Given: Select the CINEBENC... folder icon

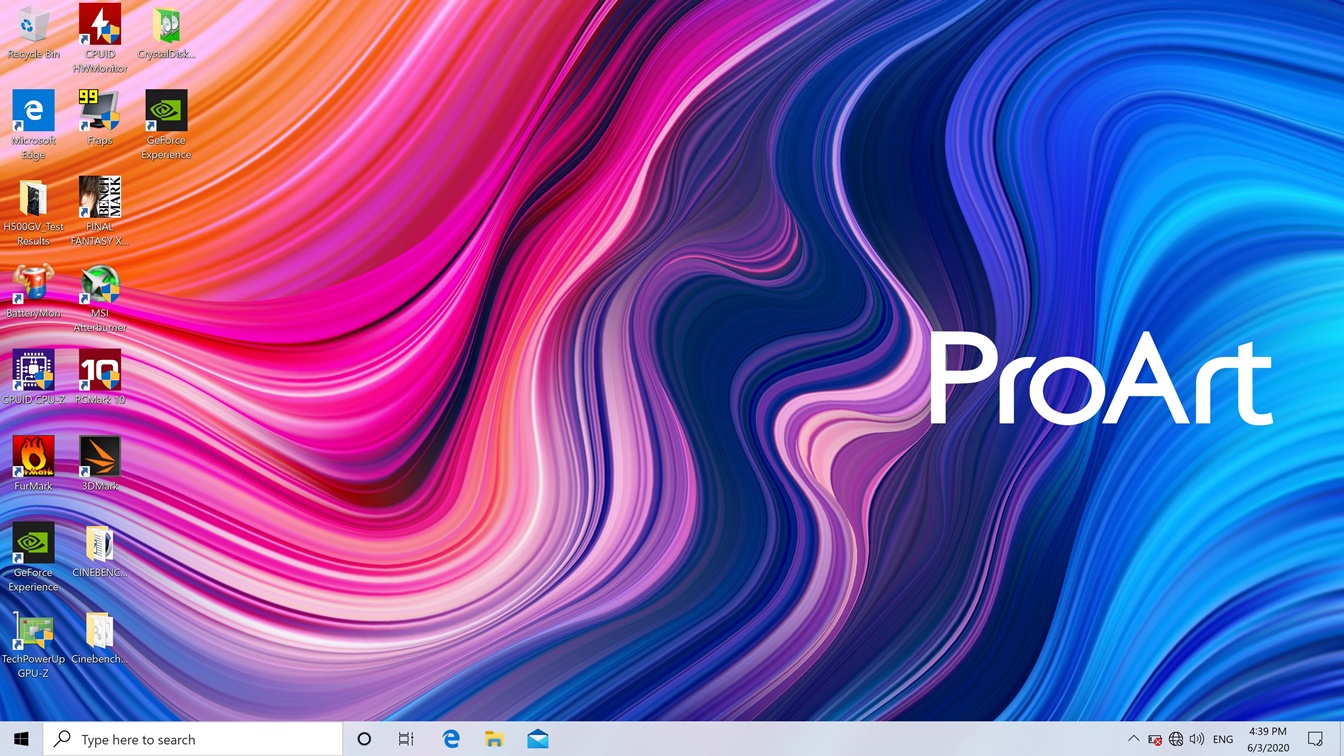Looking at the screenshot, I should (100, 550).
